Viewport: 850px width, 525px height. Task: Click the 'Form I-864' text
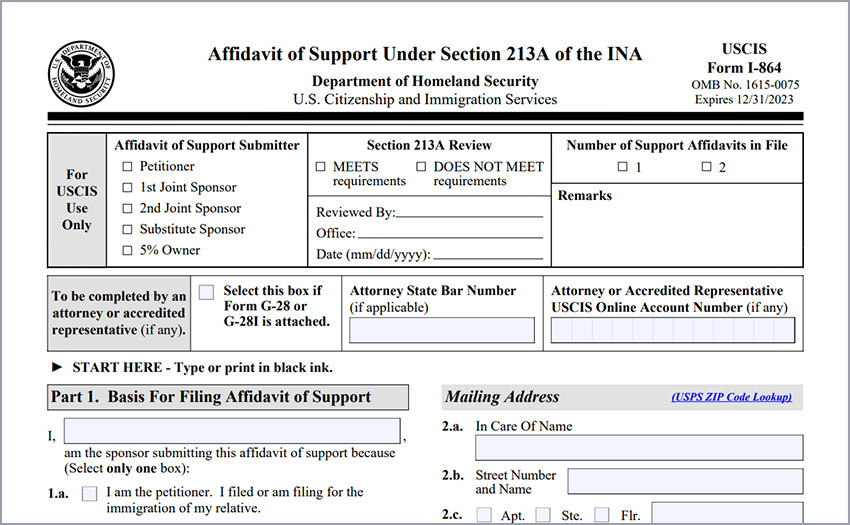coord(744,68)
